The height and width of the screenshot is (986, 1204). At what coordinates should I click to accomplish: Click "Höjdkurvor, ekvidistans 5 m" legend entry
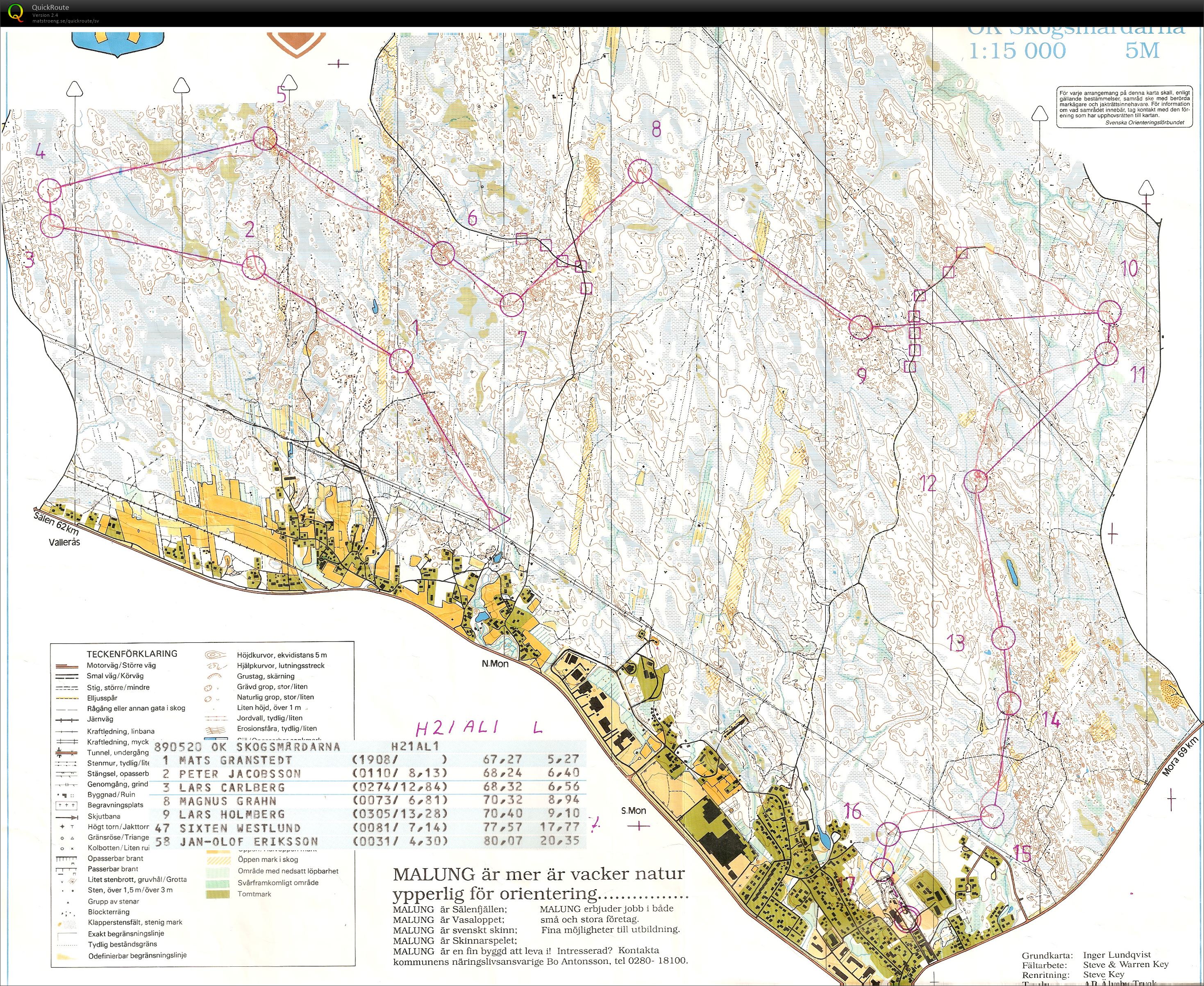(x=282, y=655)
